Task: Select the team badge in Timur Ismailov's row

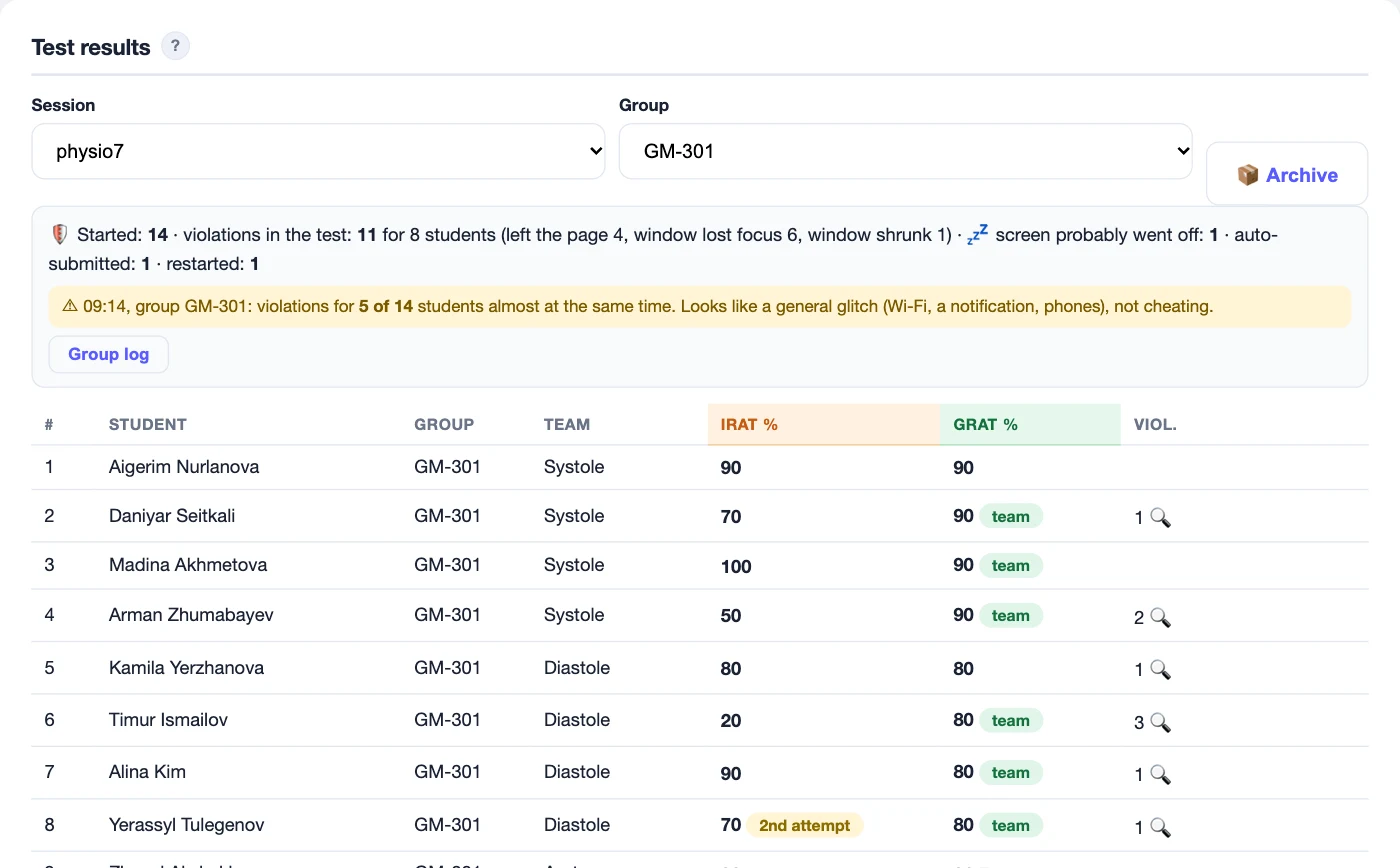Action: coord(1010,721)
